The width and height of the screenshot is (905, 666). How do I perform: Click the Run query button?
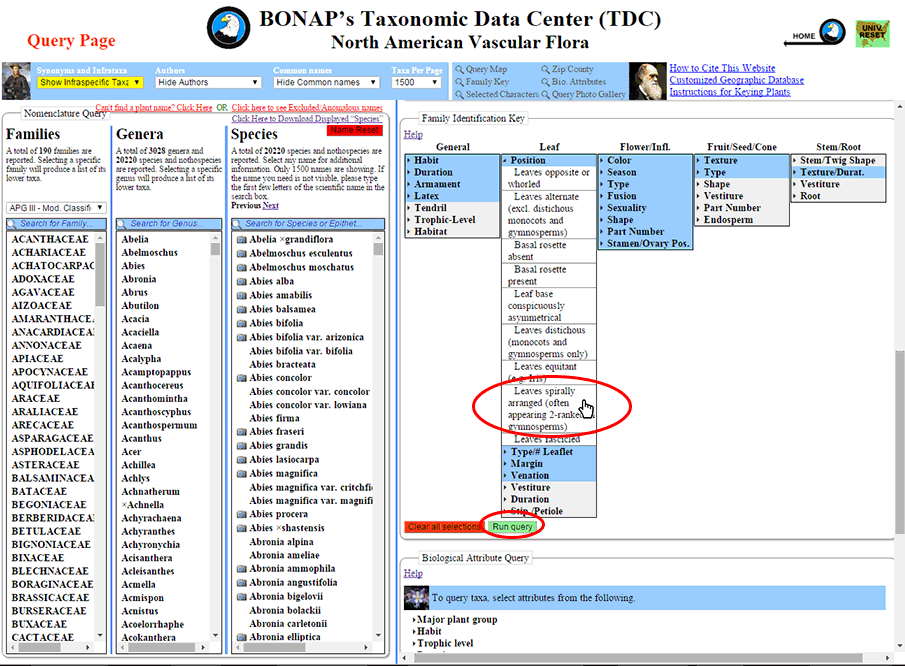tap(512, 527)
